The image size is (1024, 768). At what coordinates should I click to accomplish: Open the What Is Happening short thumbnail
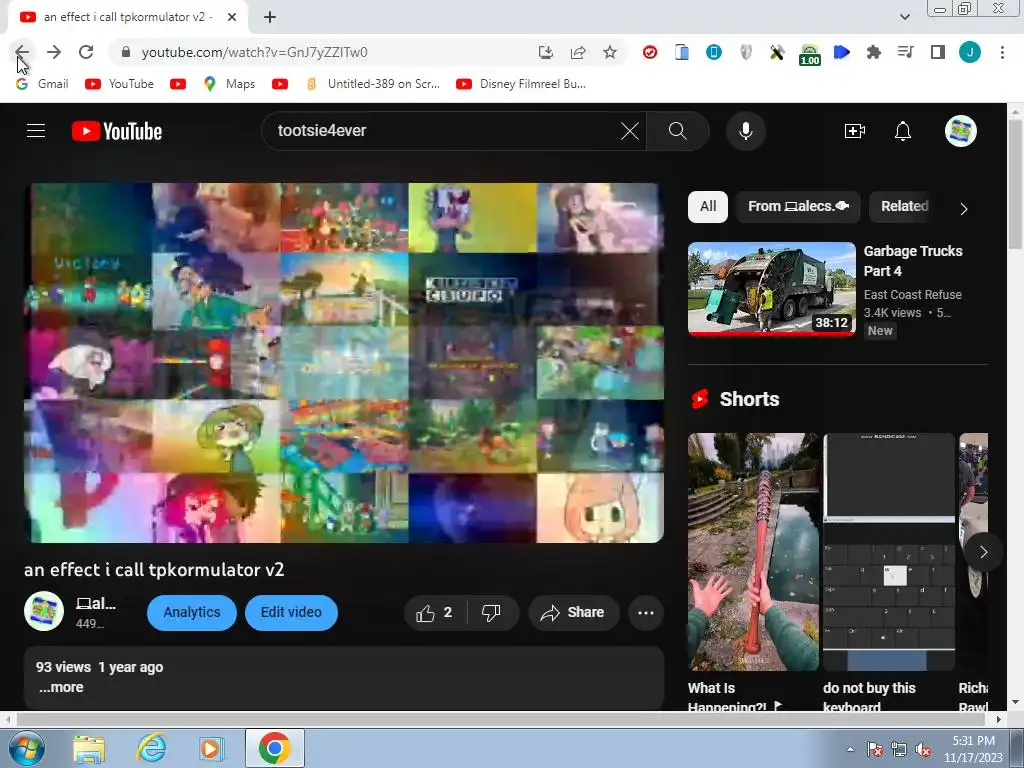tap(753, 552)
